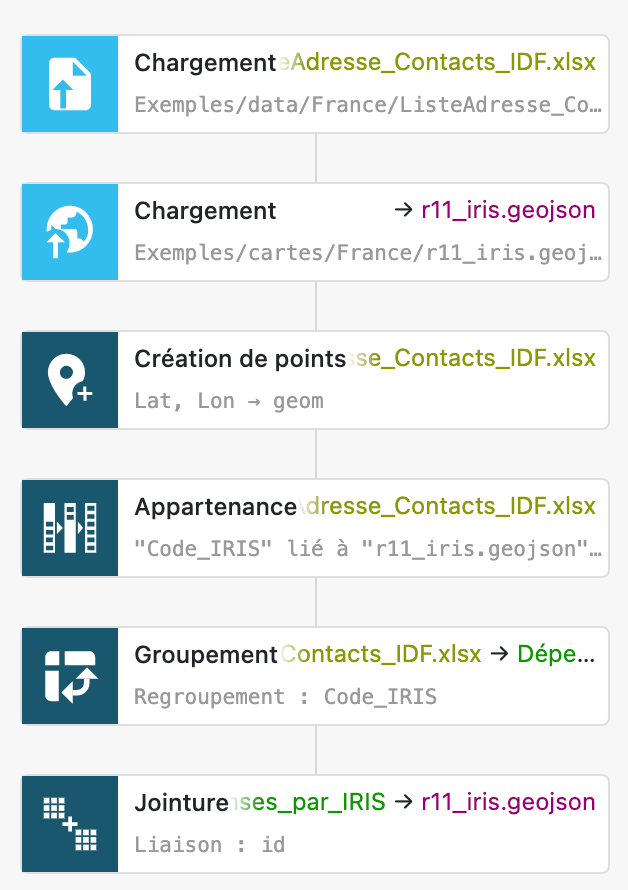Open the Jointure step card

tap(315, 824)
